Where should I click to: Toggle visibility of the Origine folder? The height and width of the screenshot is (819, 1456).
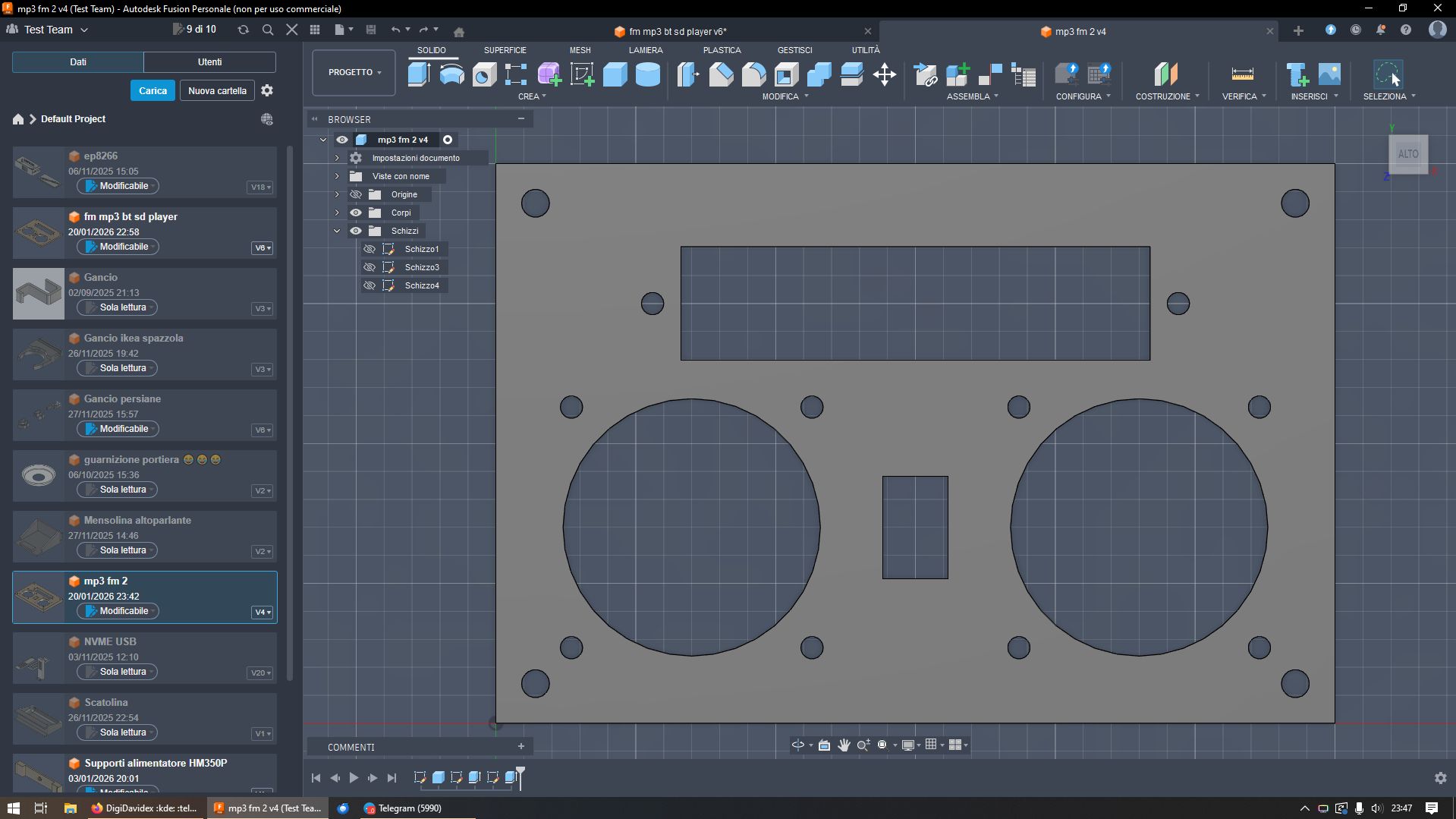click(355, 194)
